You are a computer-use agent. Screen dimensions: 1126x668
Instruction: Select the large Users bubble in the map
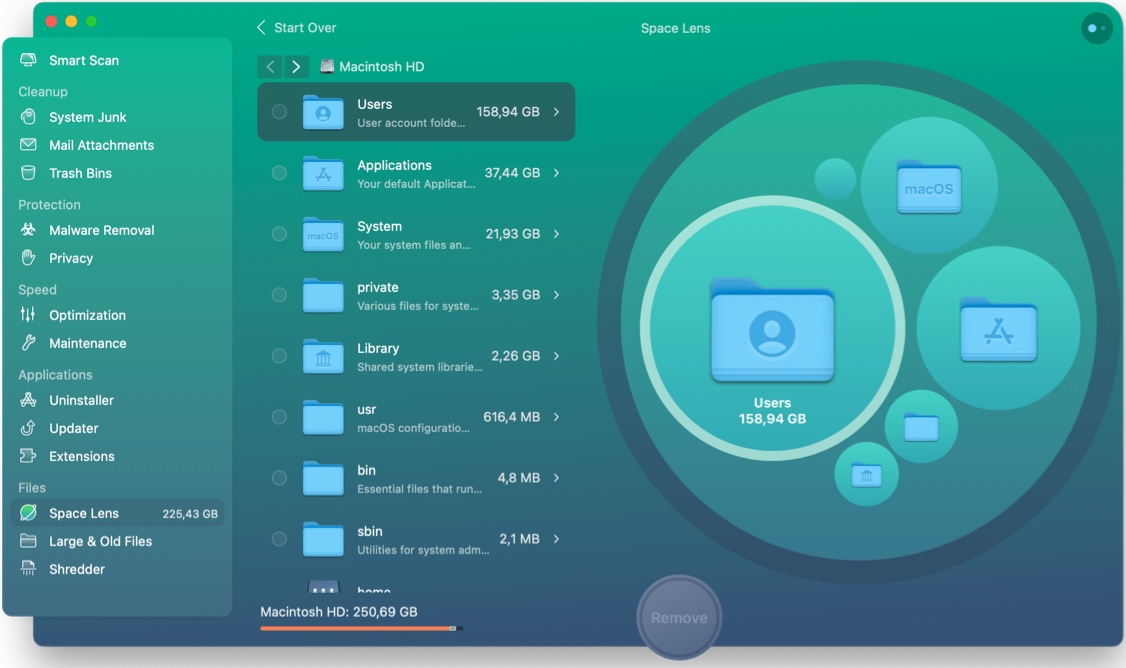point(772,328)
